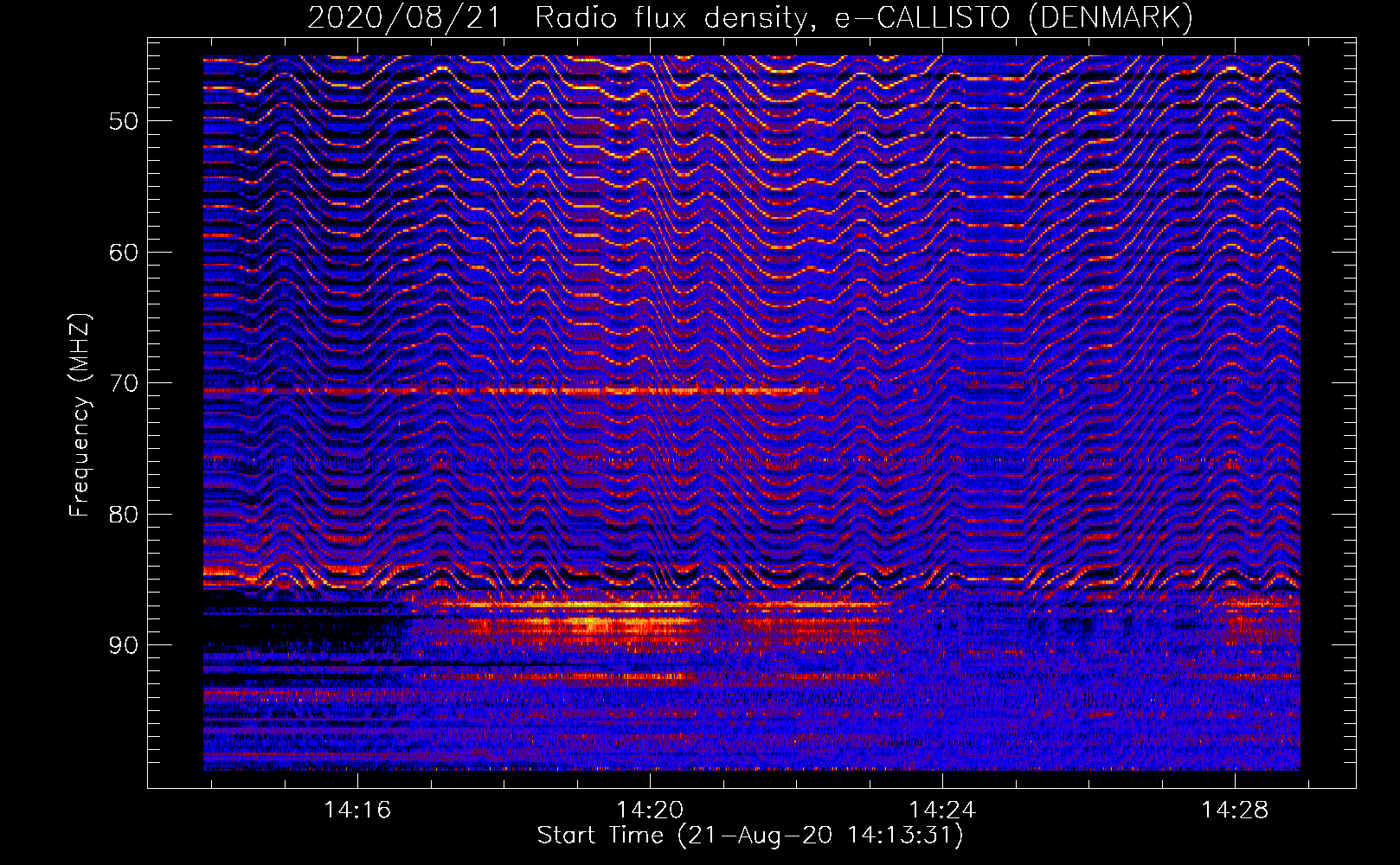The height and width of the screenshot is (865, 1400).
Task: Click the 'Frequency (MHZ)' axis label
Action: coord(80,415)
